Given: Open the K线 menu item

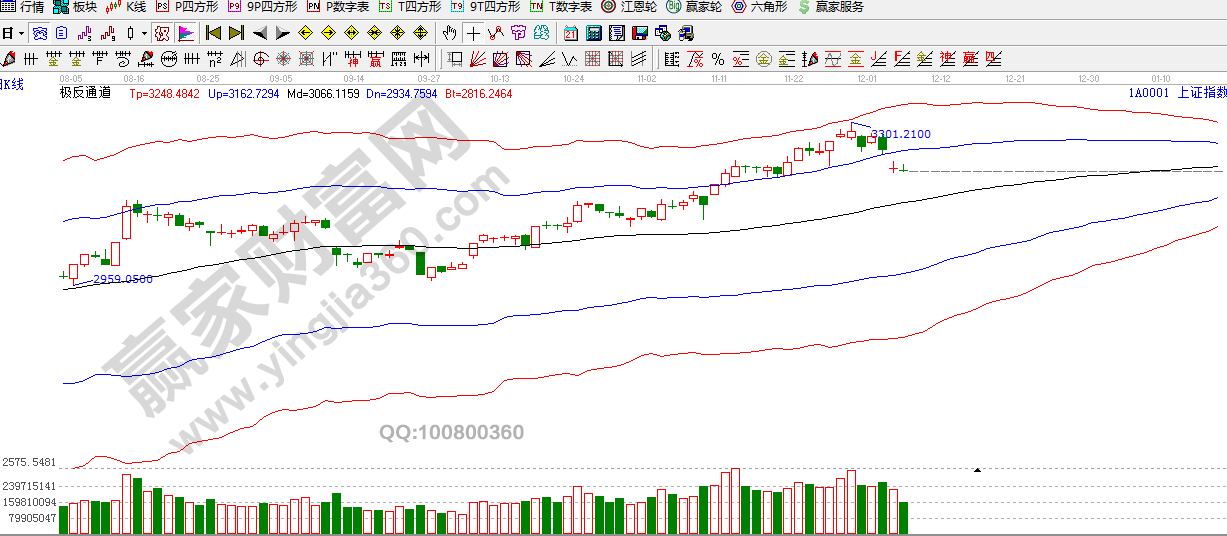Looking at the screenshot, I should point(126,7).
